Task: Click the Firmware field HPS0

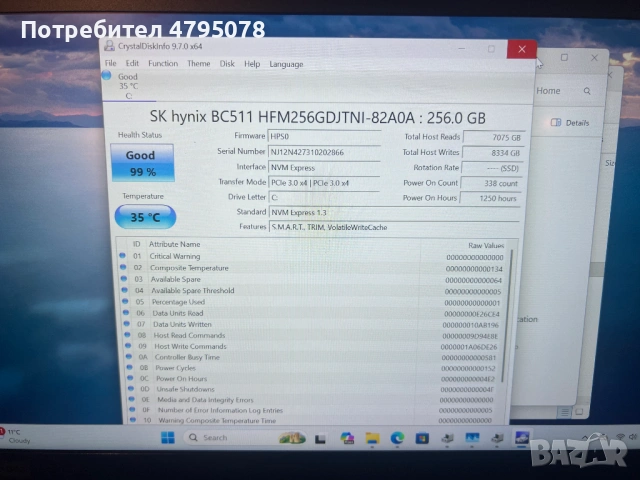Action: (x=324, y=136)
